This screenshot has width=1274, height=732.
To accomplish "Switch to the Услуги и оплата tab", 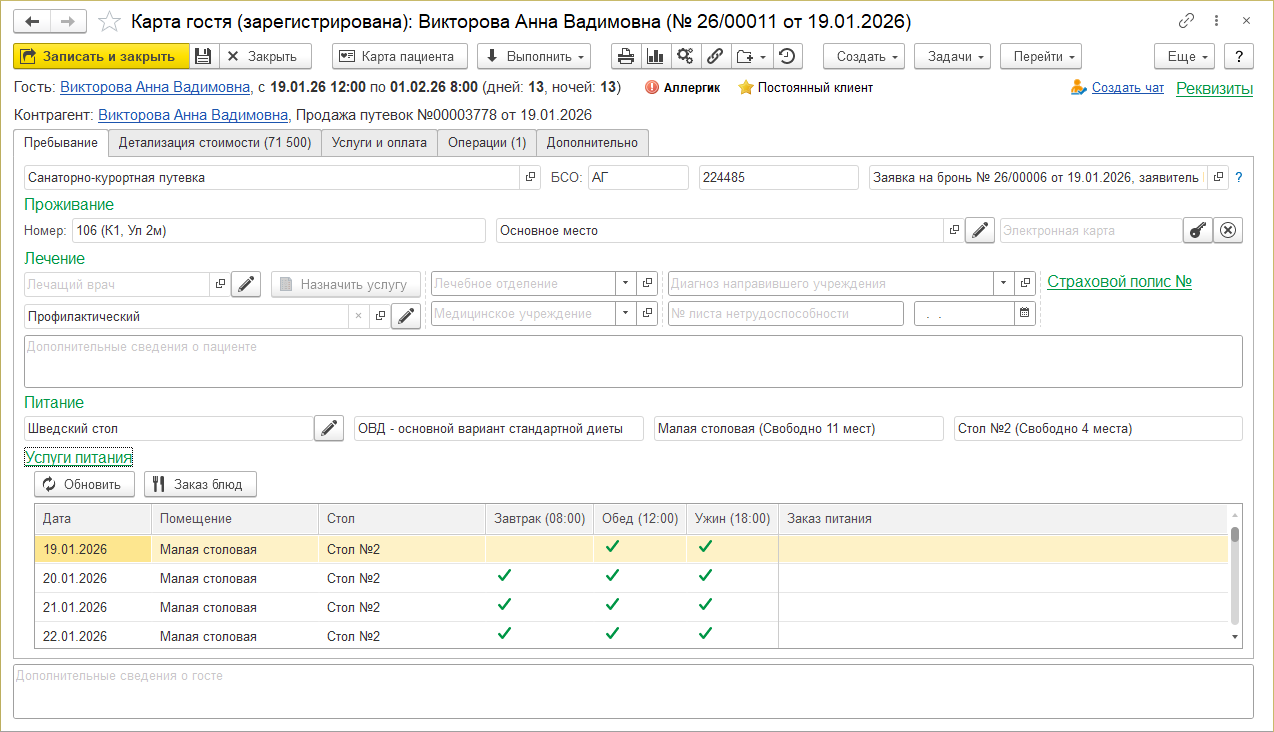I will 379,143.
